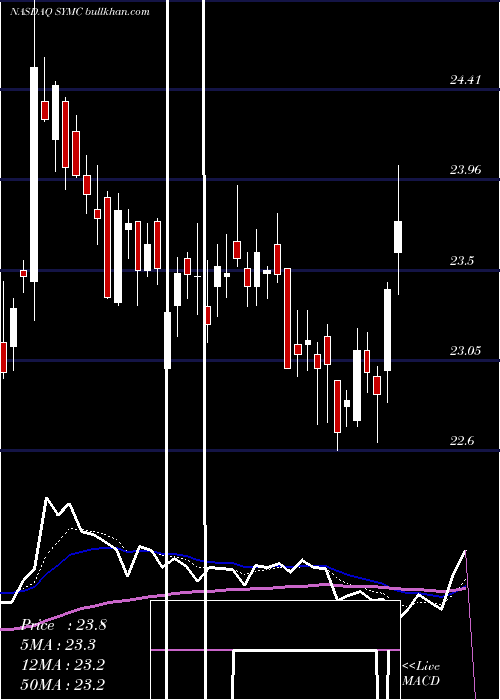Select the 22.6 price level label
Image resolution: width=500 pixels, height=700 pixels.
pyautogui.click(x=462, y=441)
